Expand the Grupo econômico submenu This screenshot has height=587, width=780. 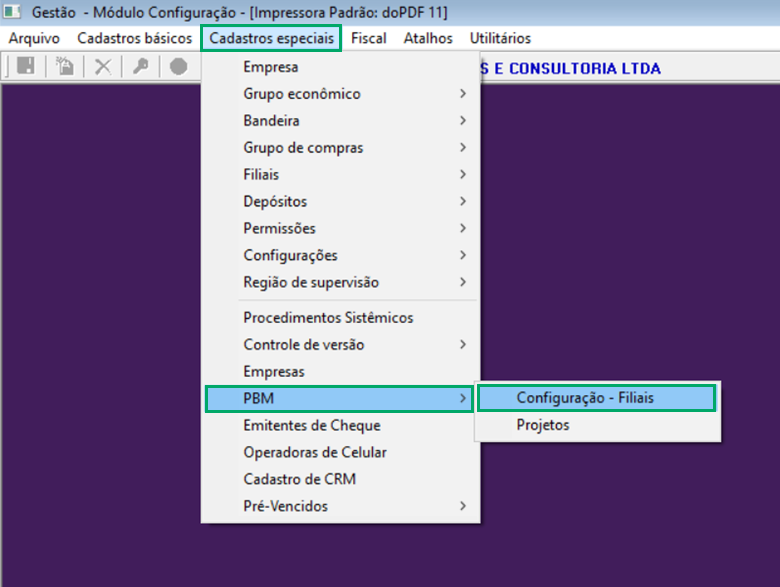pos(340,94)
